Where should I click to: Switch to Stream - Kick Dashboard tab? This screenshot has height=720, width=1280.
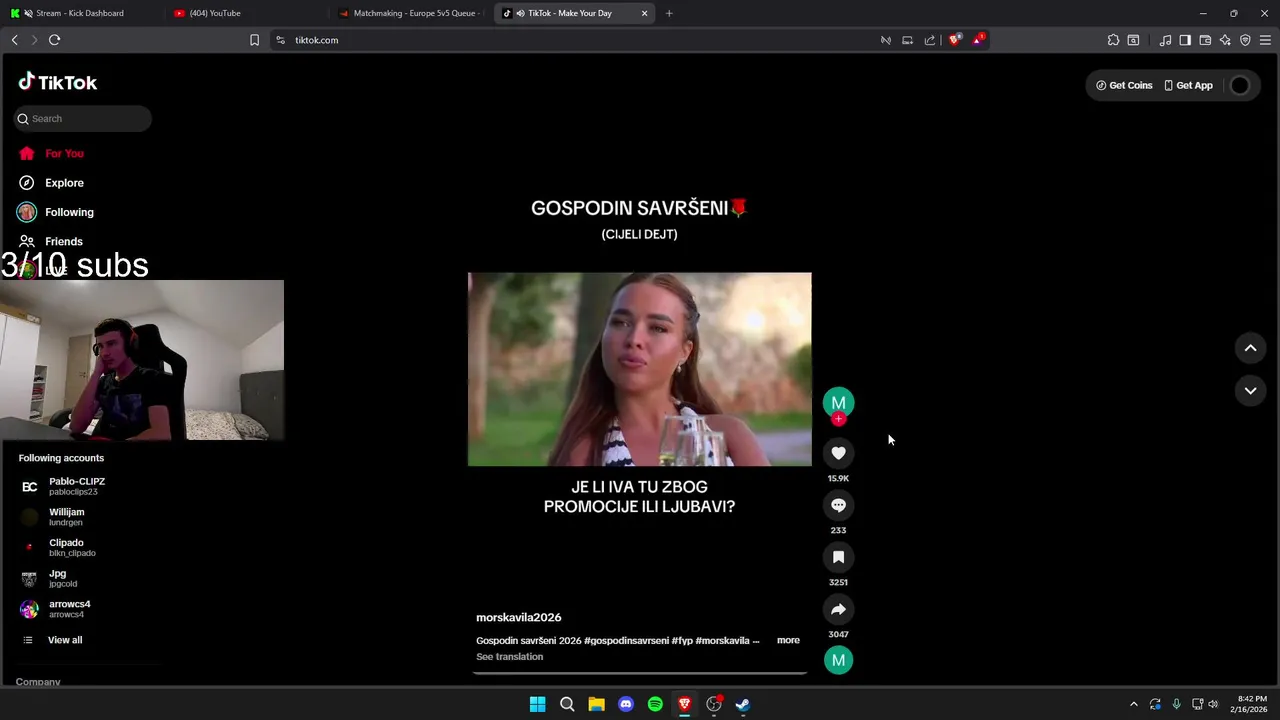[80, 13]
